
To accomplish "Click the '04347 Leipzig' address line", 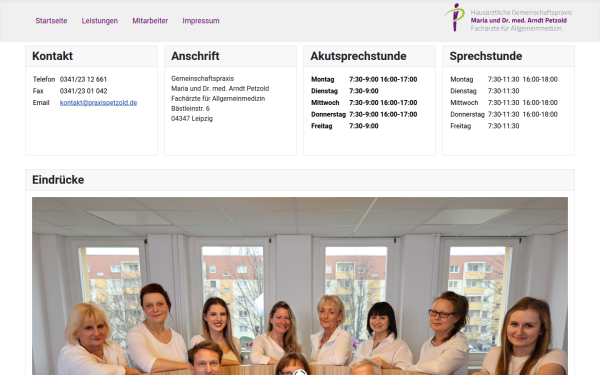I will [192, 119].
